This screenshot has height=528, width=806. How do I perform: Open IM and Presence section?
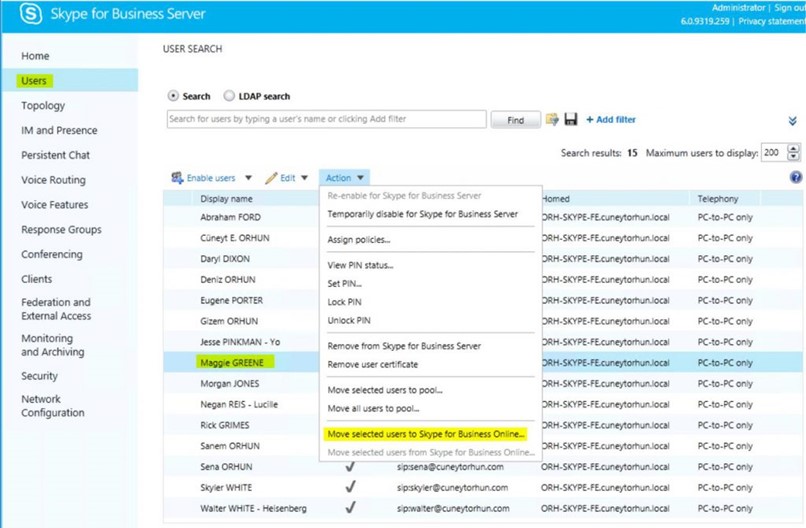[x=59, y=130]
